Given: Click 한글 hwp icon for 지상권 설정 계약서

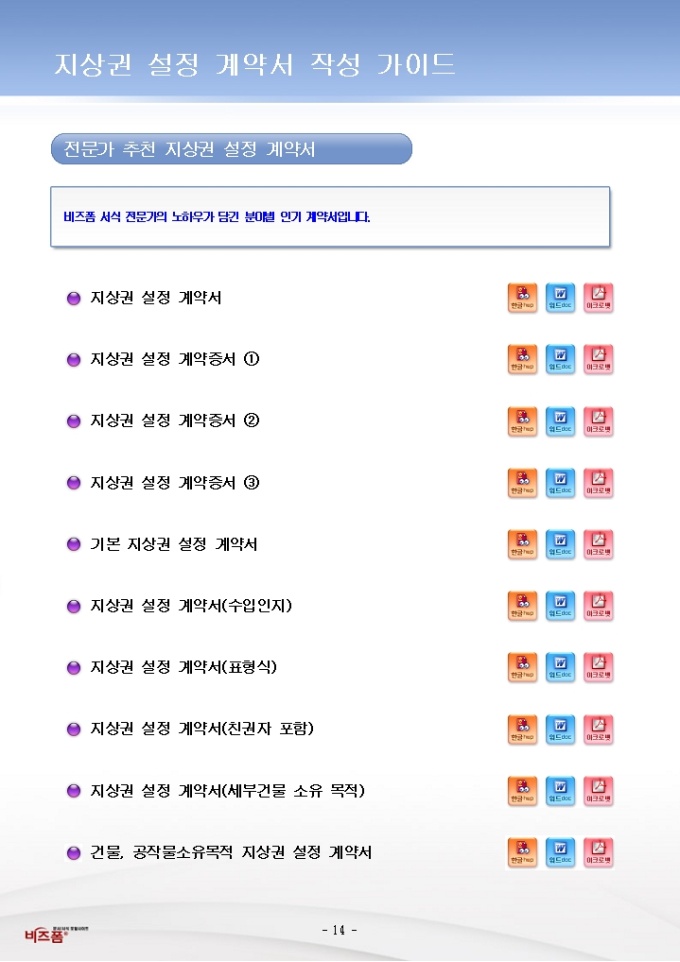Looking at the screenshot, I should 522,298.
